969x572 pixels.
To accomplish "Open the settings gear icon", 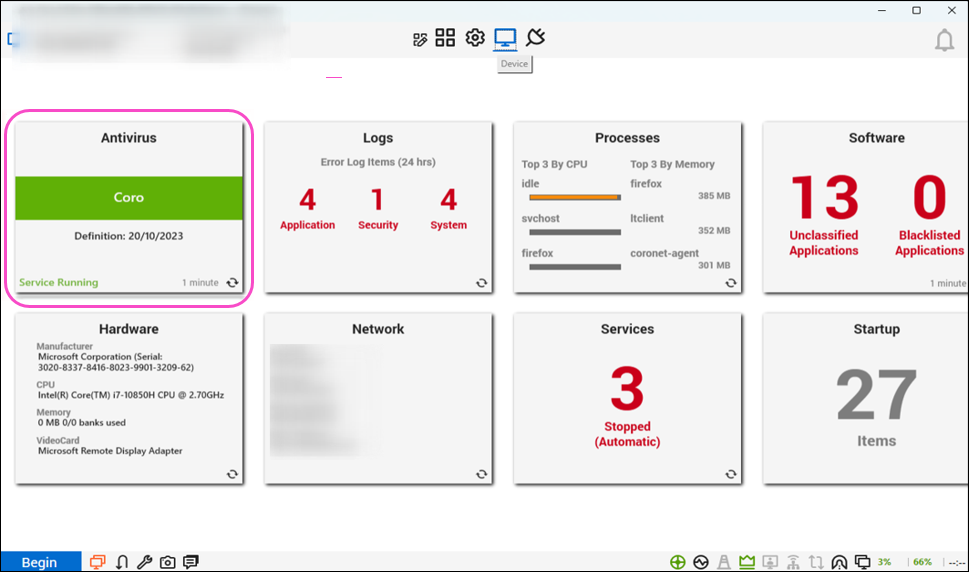I will (475, 38).
